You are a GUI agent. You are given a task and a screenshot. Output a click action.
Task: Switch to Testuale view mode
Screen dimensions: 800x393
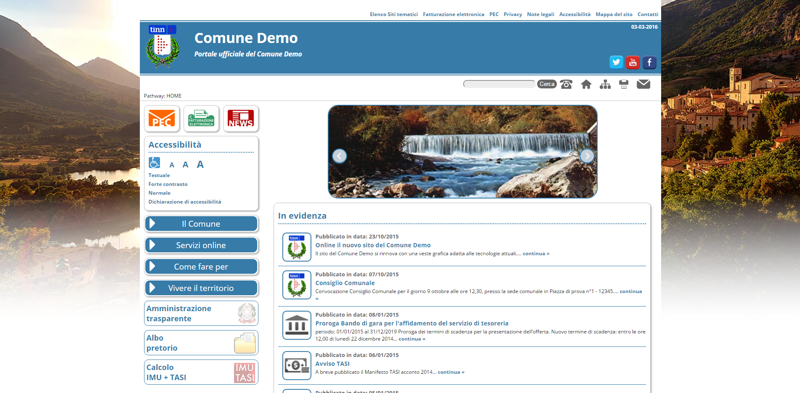point(159,175)
